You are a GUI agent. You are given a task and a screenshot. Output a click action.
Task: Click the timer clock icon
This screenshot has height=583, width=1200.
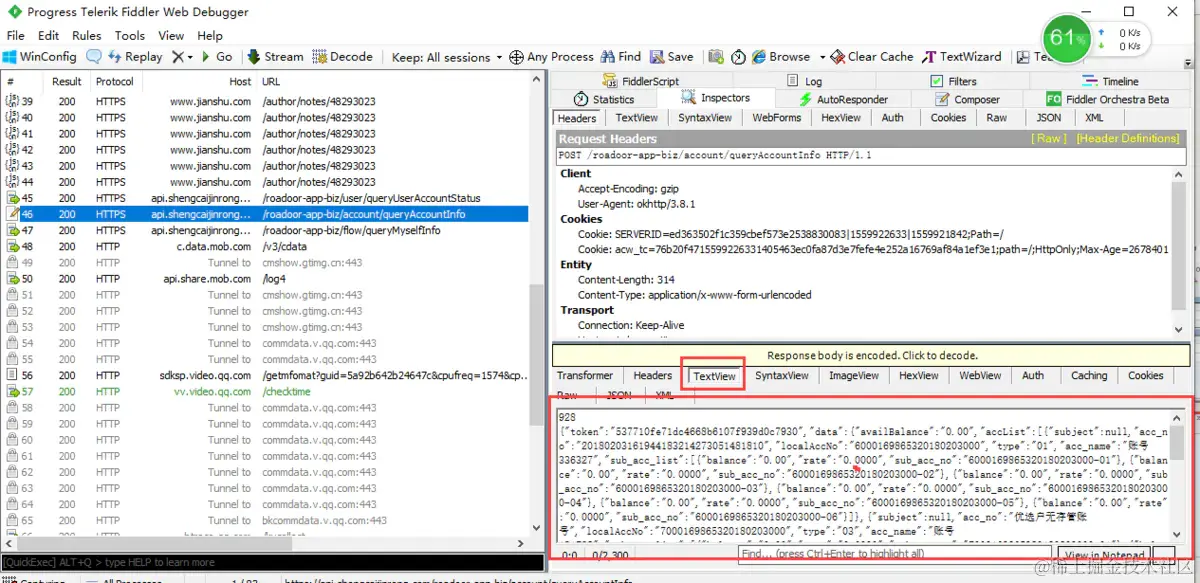(x=740, y=57)
